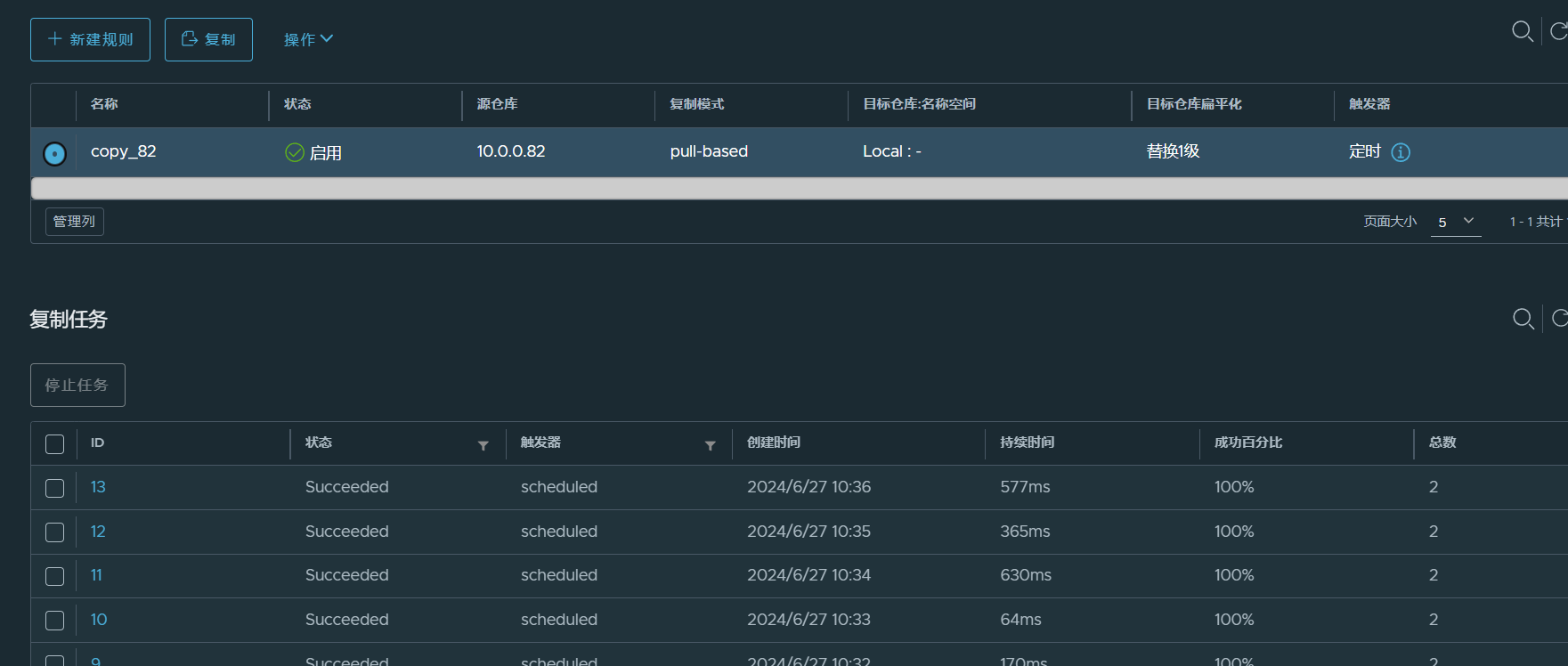Image resolution: width=1568 pixels, height=666 pixels.
Task: Click the 复制模式 column header
Action: pos(697,104)
